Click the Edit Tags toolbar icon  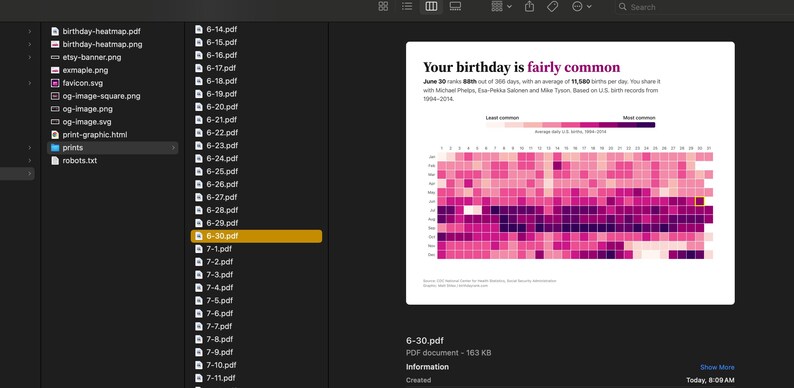click(553, 7)
